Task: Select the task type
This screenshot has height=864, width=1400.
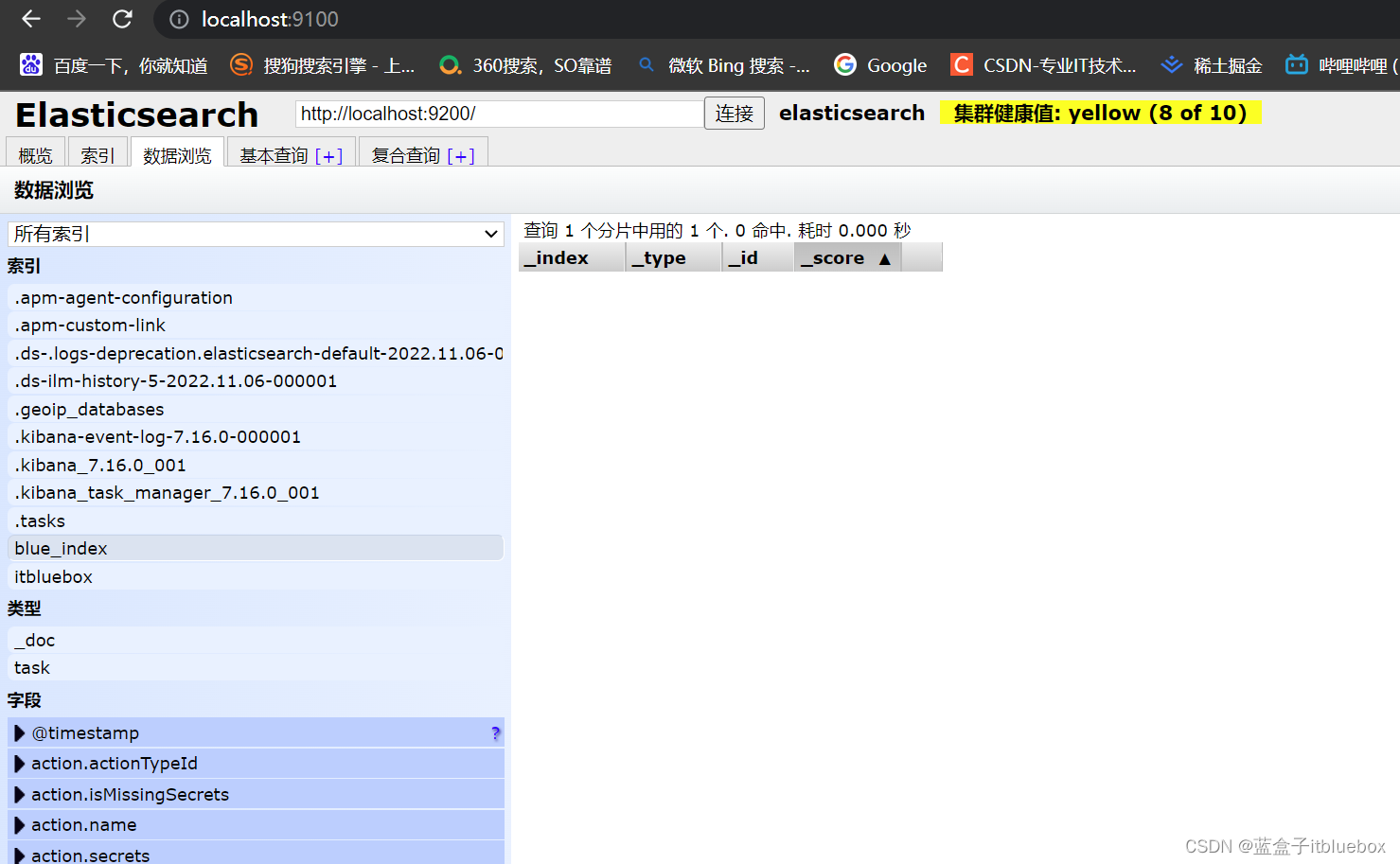Action: 256,667
